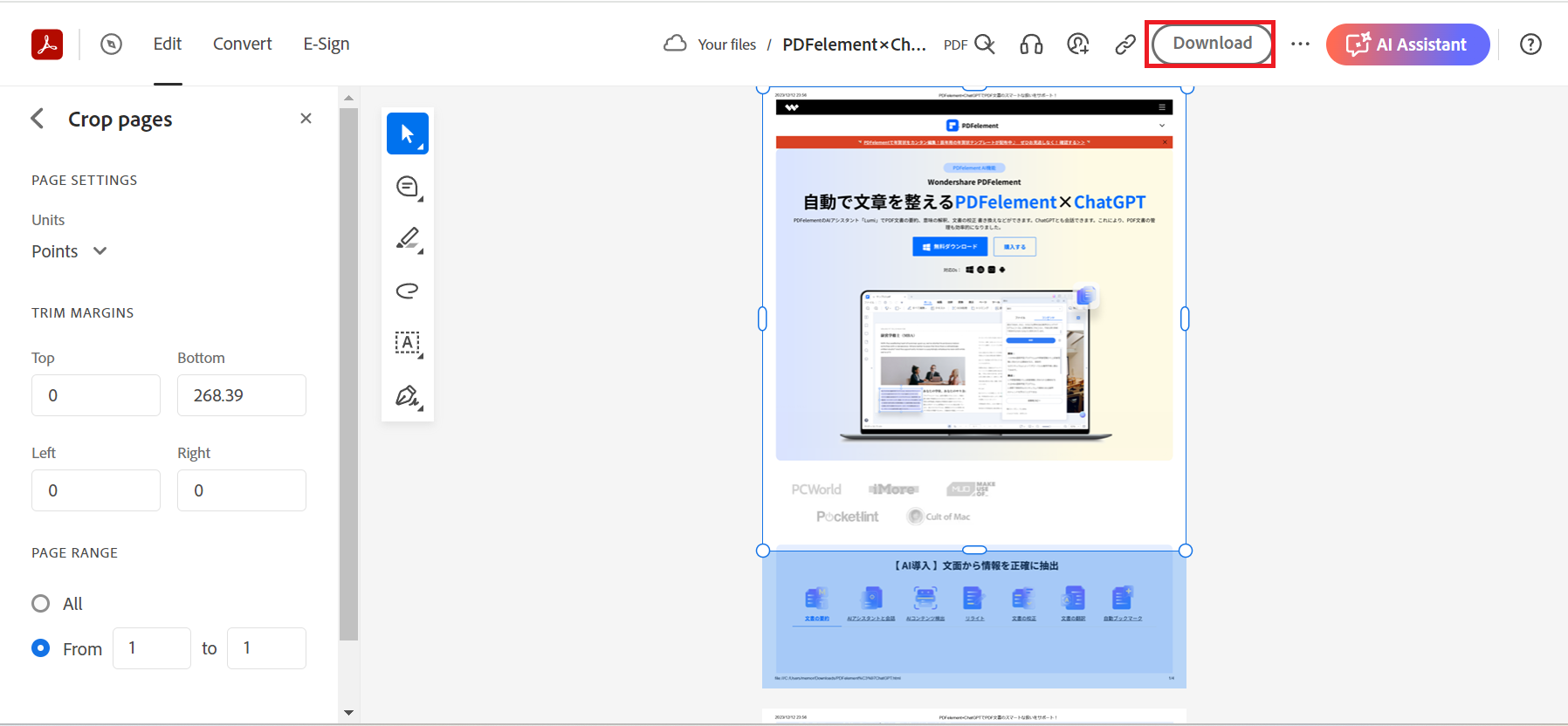Viewport: 1568px width, 726px height.
Task: Open the E-Sign menu
Action: tap(327, 44)
